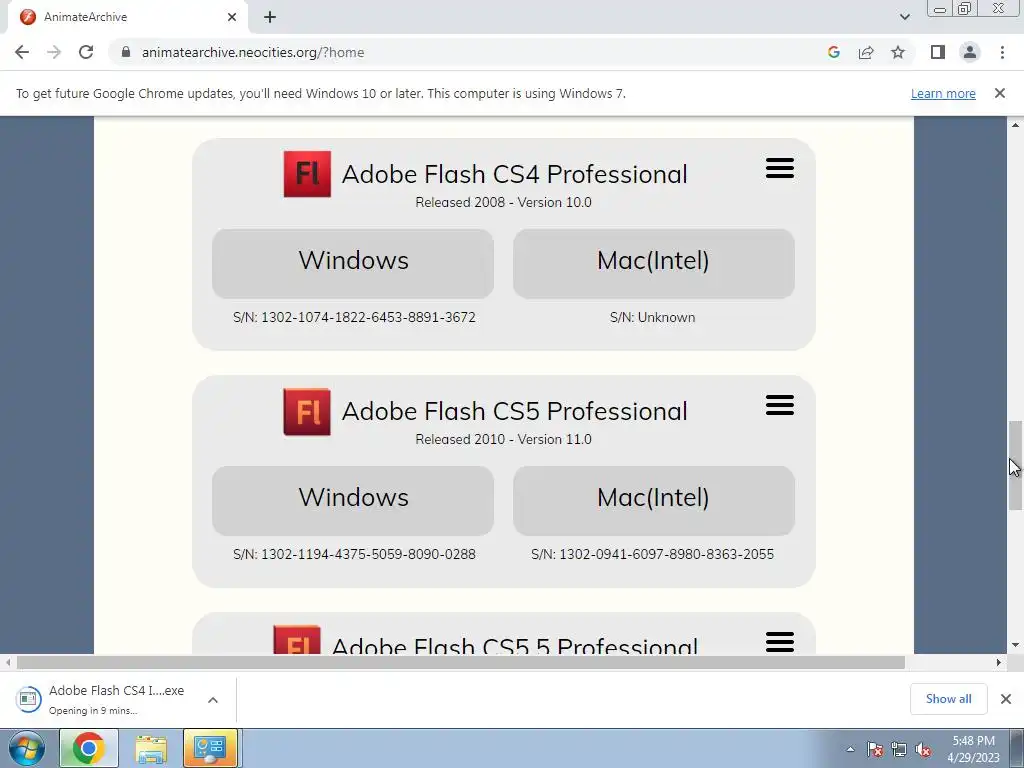Click the horizontal scrollbar thumb
1024x768 pixels.
click(460, 662)
